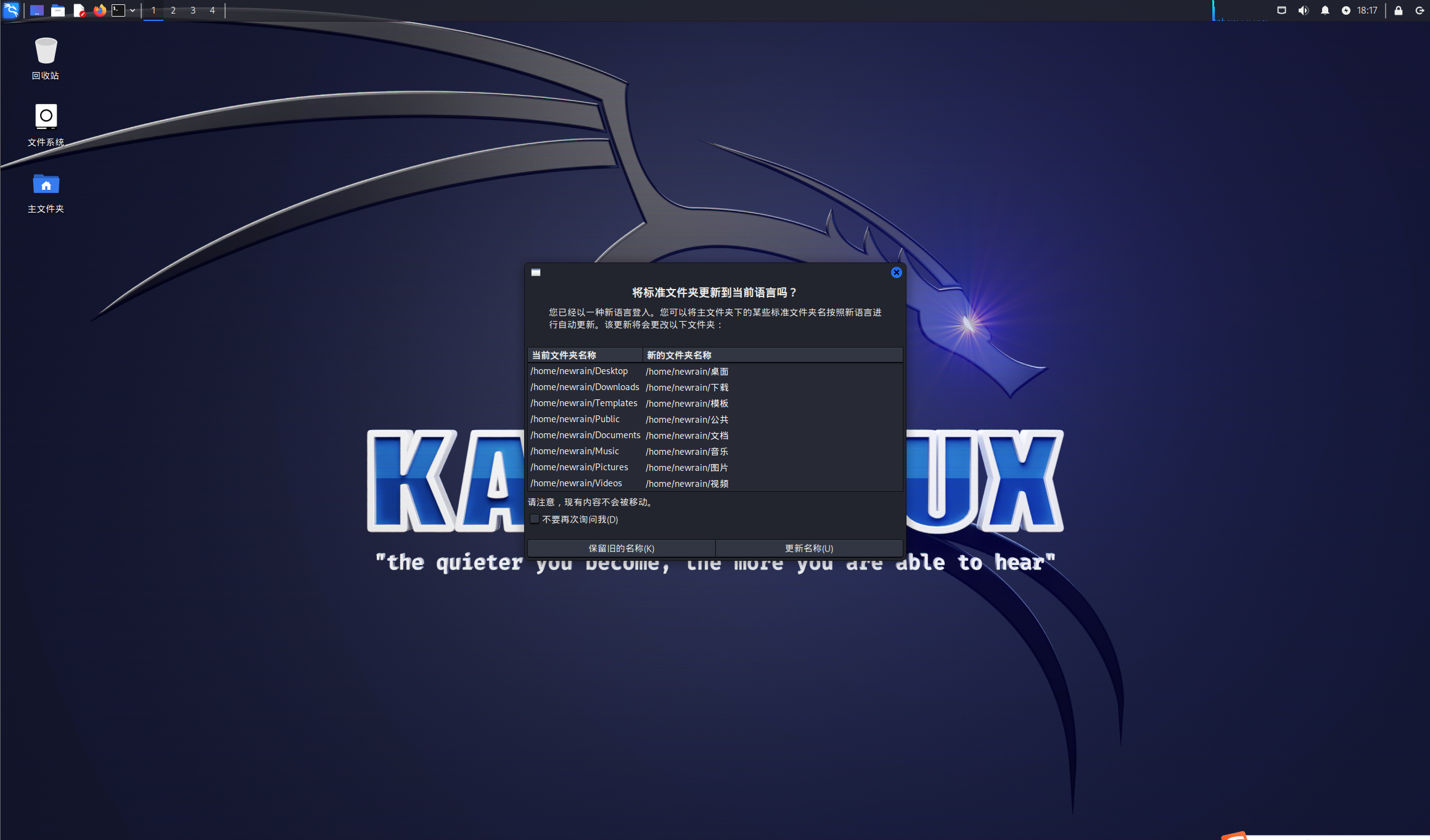Switch to workspace 2
The image size is (1430, 840).
173,10
